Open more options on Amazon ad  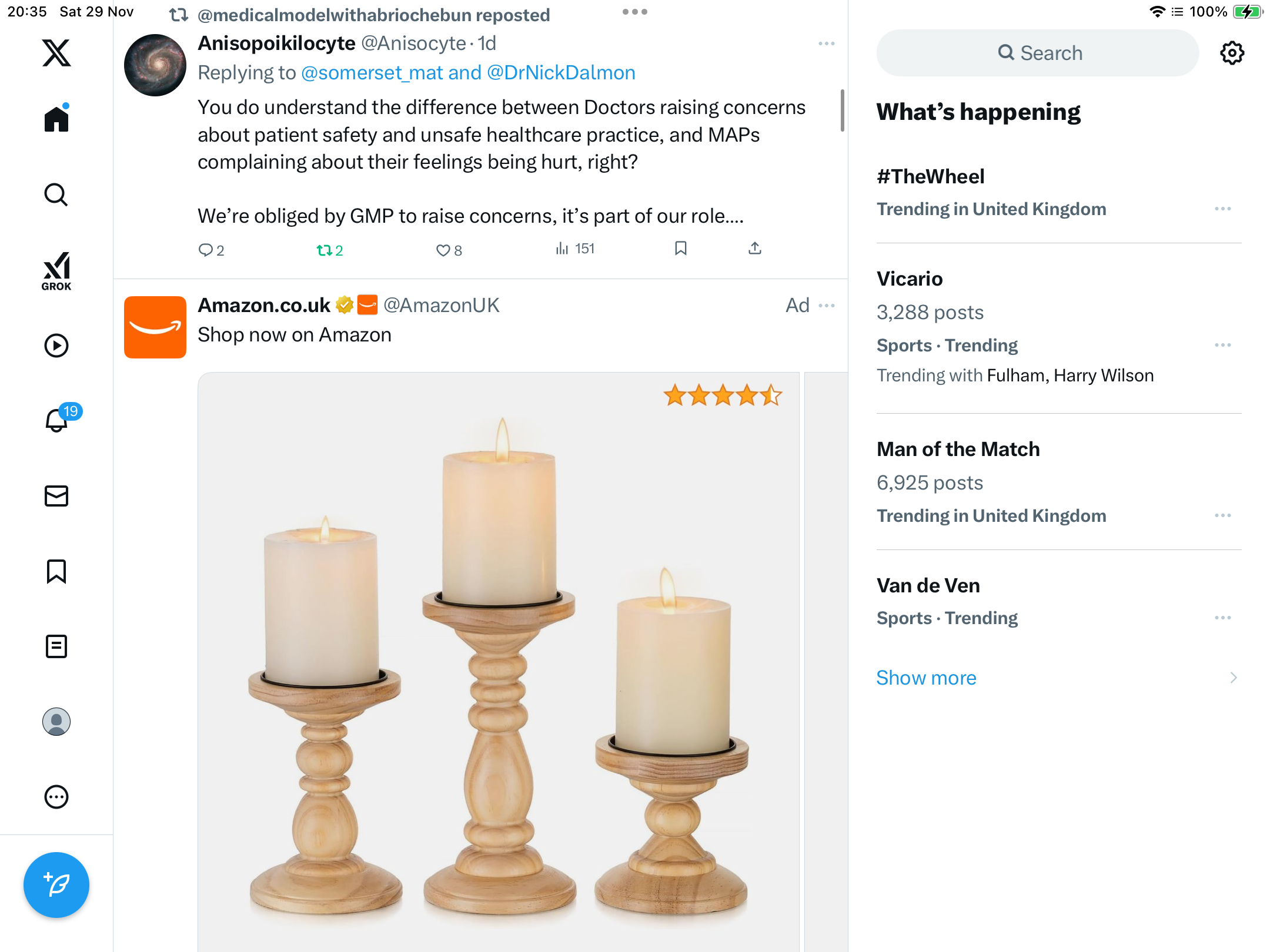point(826,306)
